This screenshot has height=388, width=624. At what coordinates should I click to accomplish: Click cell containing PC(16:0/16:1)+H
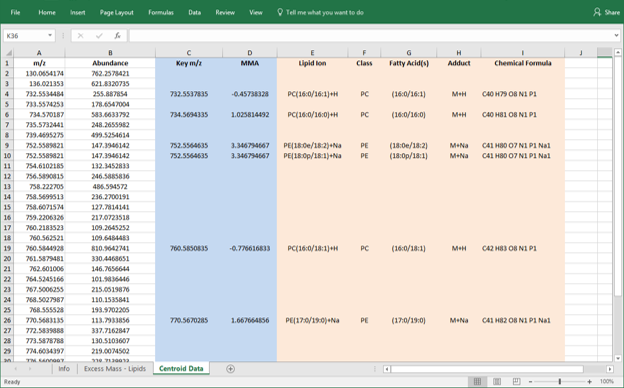coord(312,94)
